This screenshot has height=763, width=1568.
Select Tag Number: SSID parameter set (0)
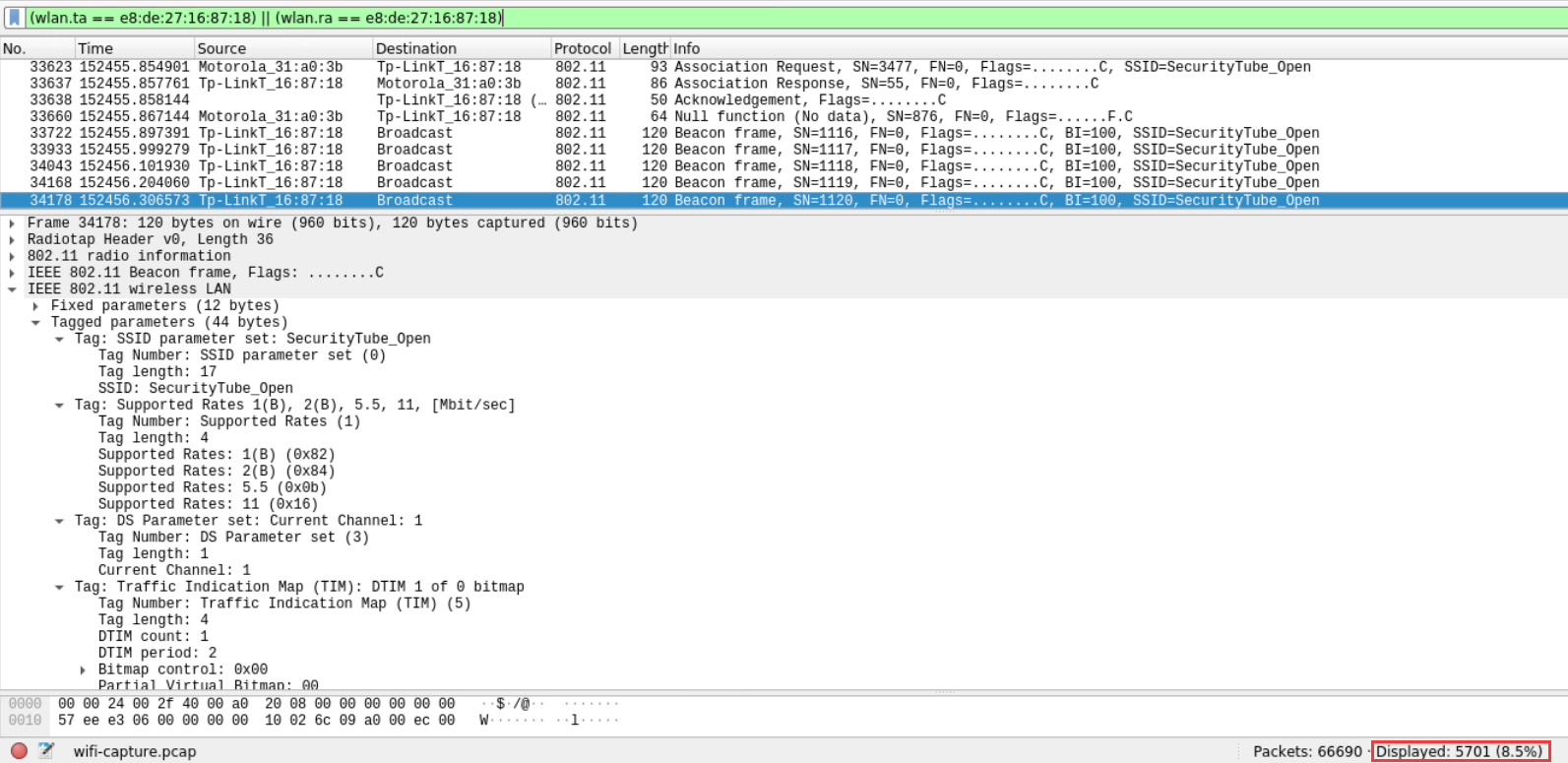[242, 355]
